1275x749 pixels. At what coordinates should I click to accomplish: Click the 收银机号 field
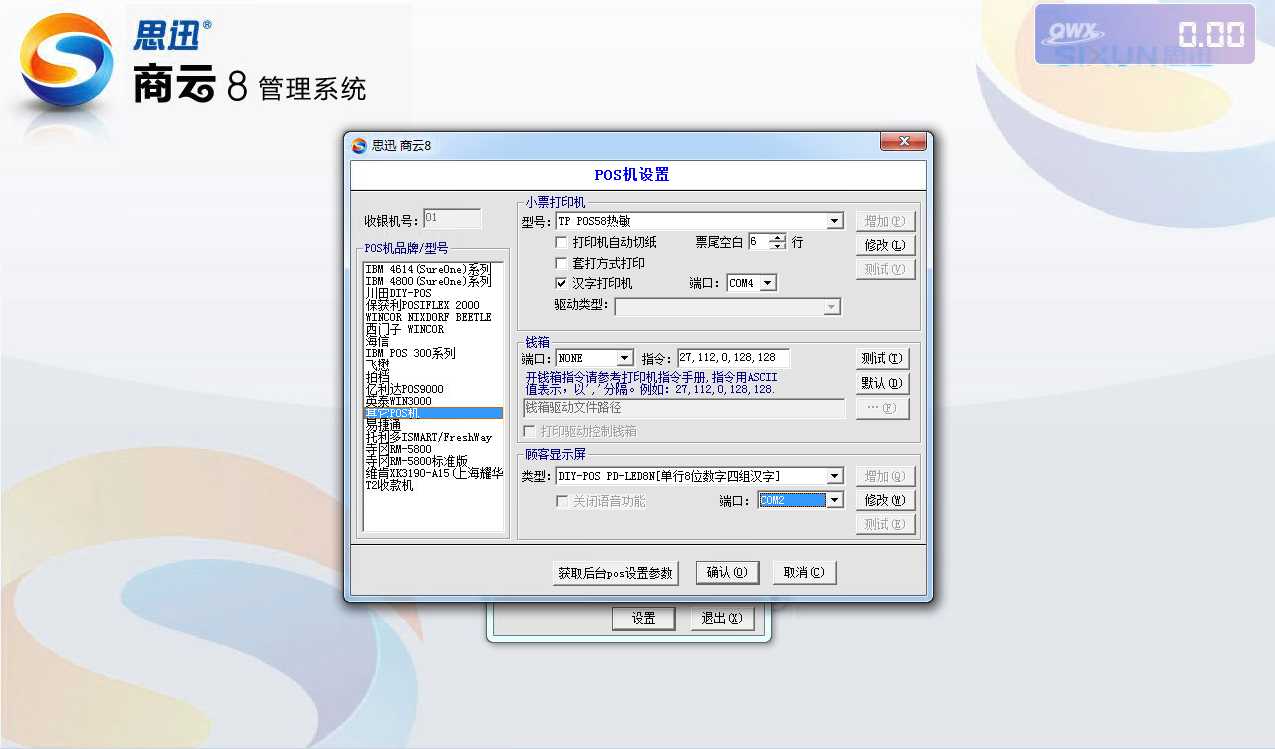[452, 218]
